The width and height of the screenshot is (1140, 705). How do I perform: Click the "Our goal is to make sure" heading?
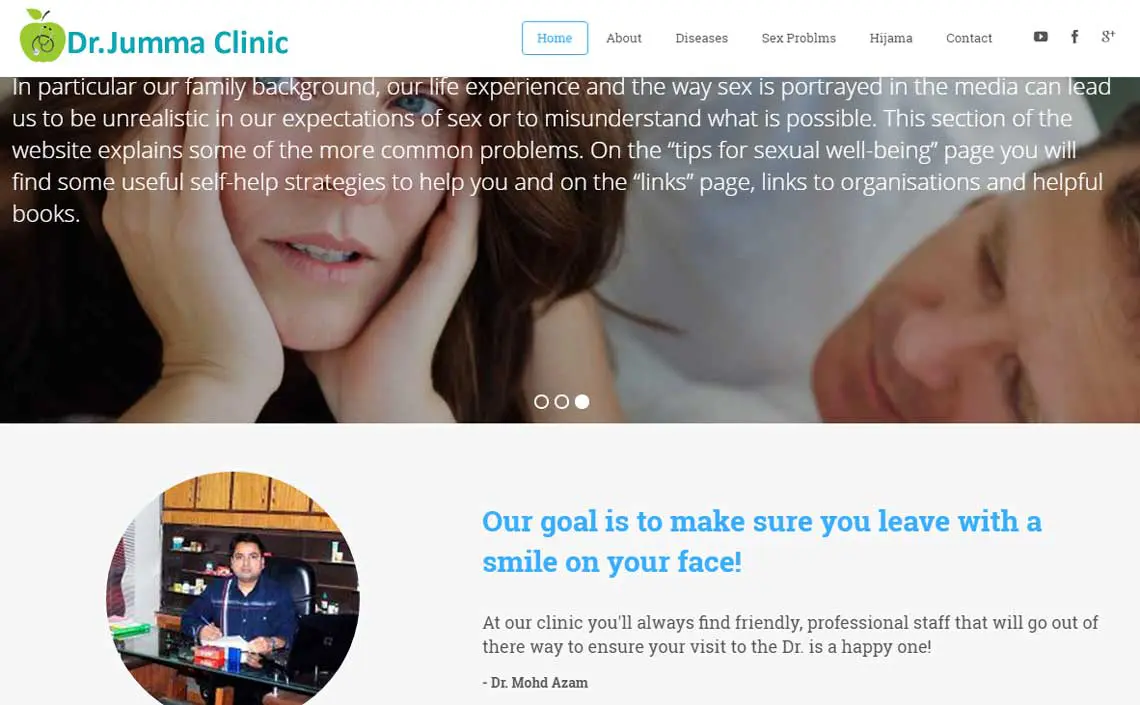(762, 541)
